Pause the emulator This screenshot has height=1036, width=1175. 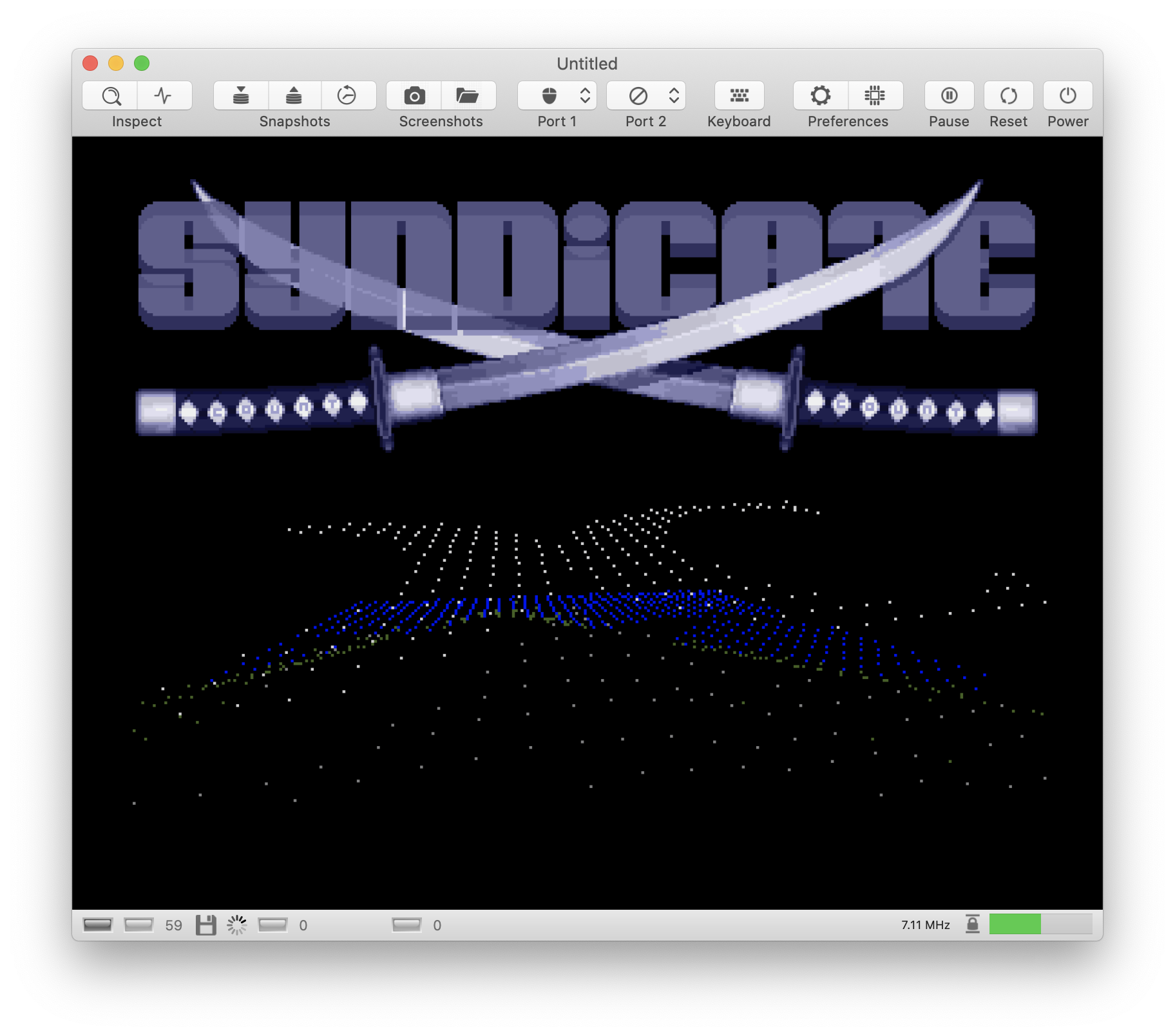(950, 96)
